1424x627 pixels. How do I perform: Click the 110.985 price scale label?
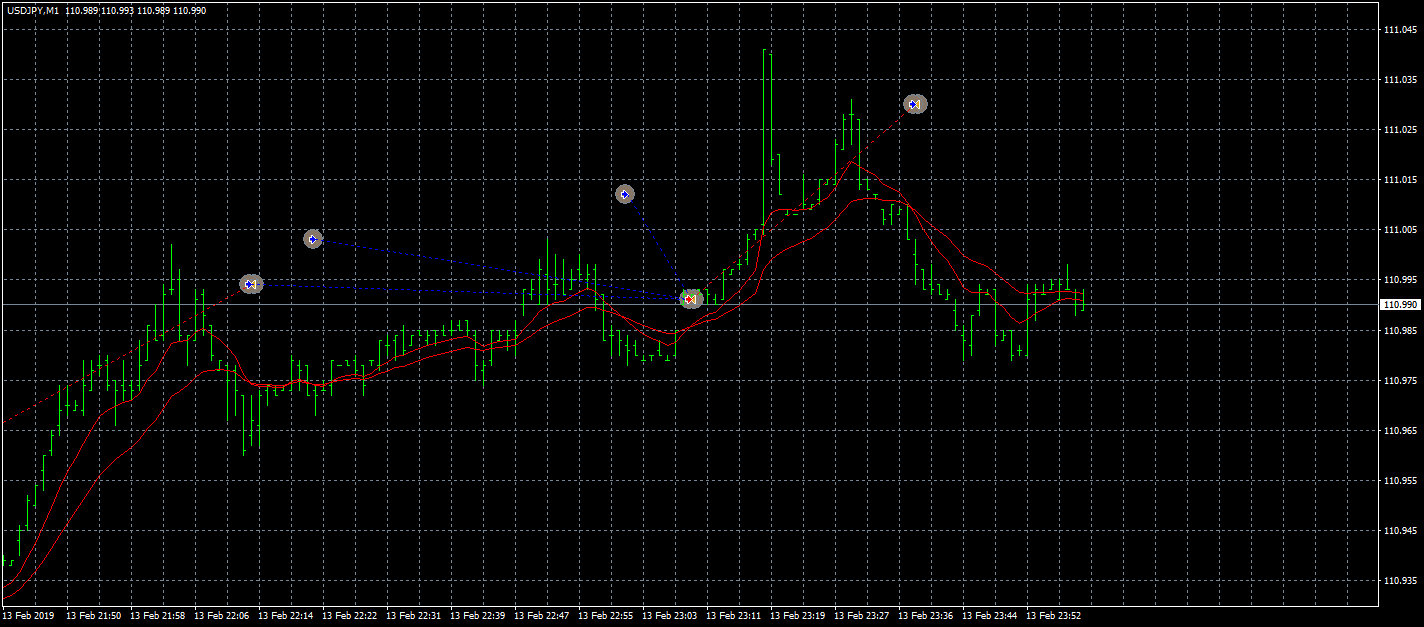pos(1400,330)
